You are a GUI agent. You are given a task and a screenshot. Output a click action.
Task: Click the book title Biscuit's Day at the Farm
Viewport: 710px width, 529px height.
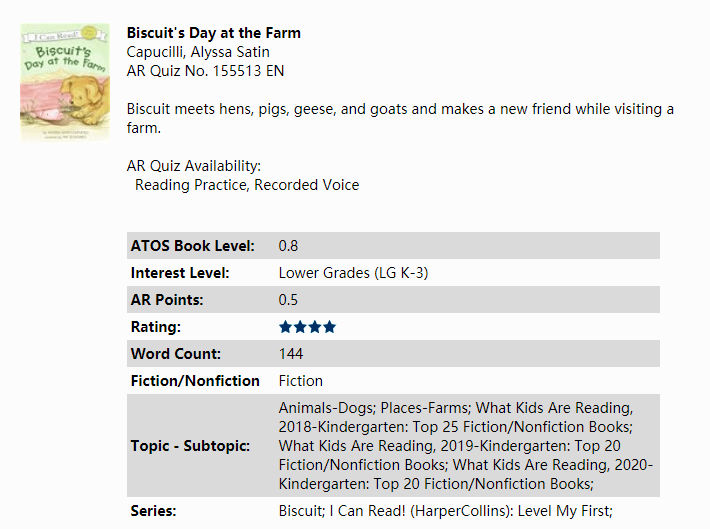[x=213, y=33]
